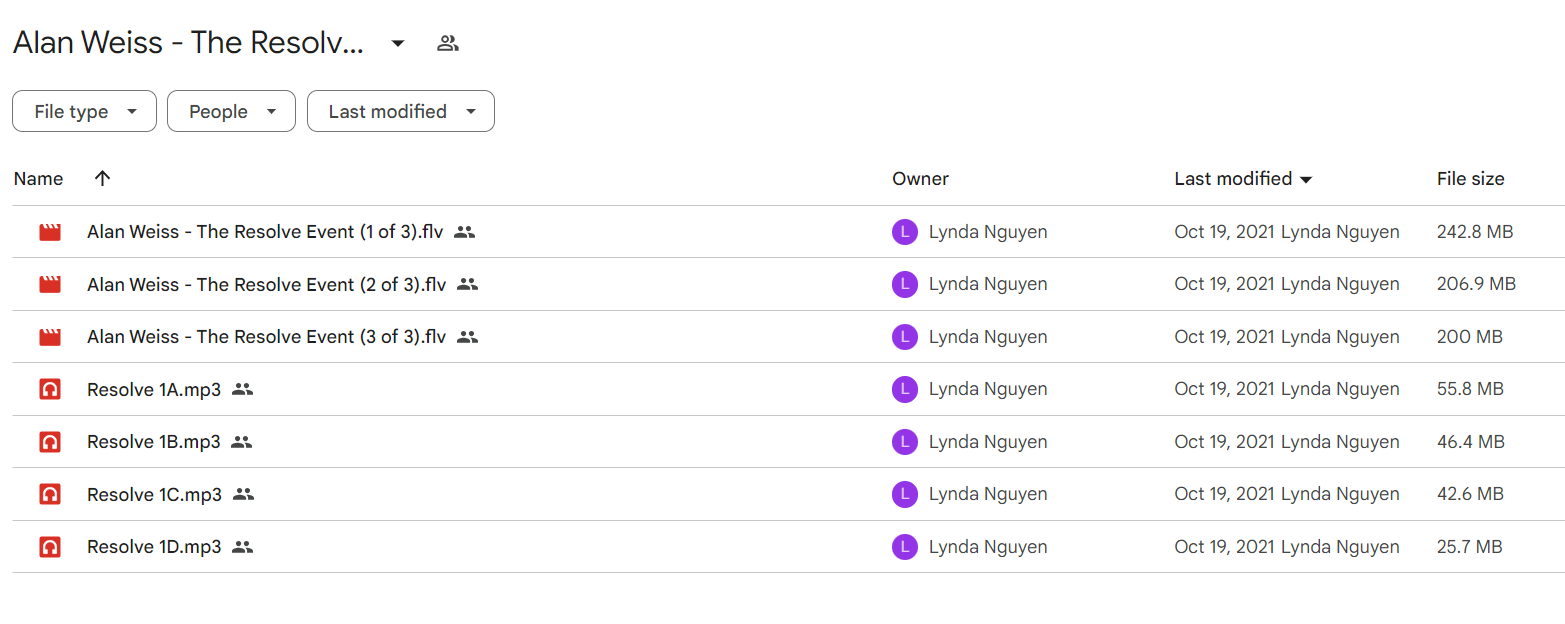Click the 242.8 MB file size value
The width and height of the screenshot is (1565, 624).
1475,232
